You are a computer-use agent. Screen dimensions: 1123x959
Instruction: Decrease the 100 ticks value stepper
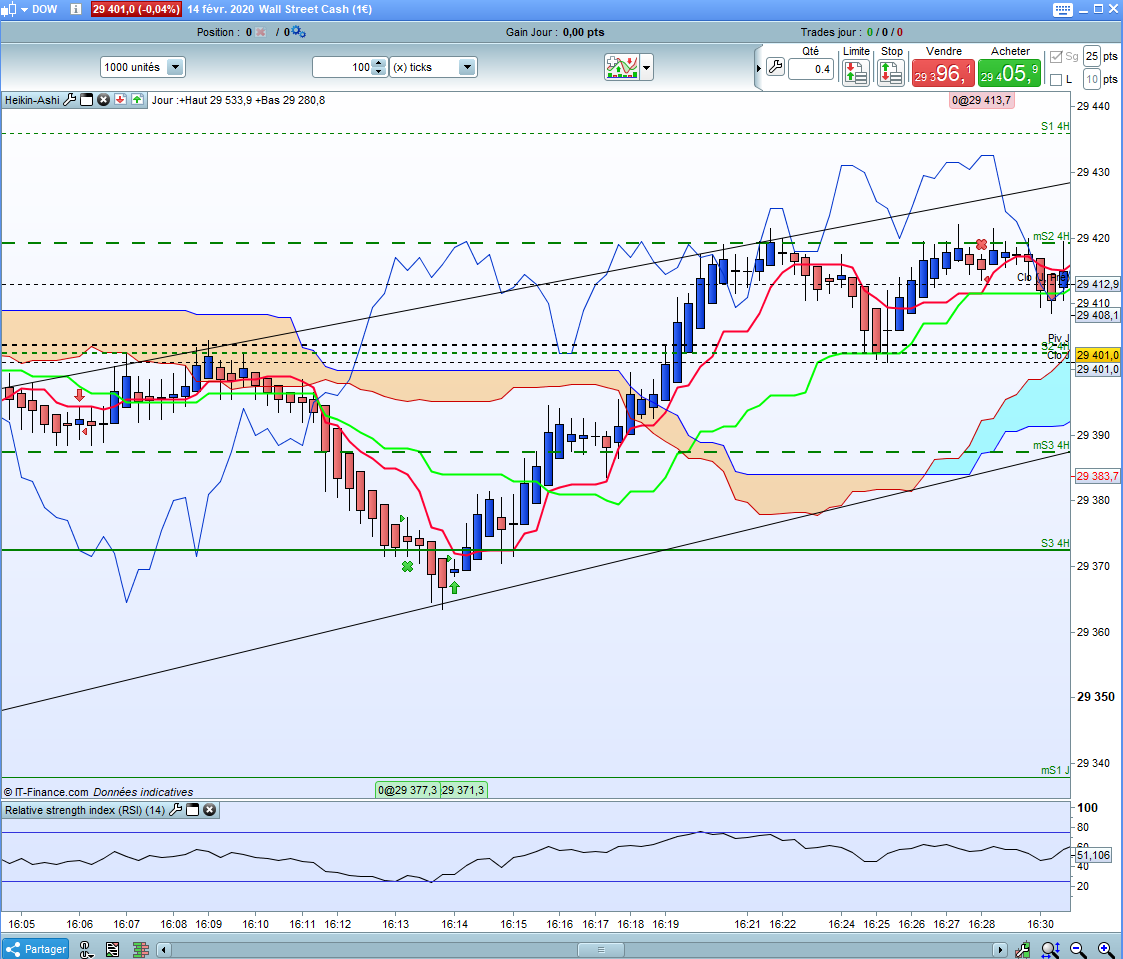coord(380,72)
